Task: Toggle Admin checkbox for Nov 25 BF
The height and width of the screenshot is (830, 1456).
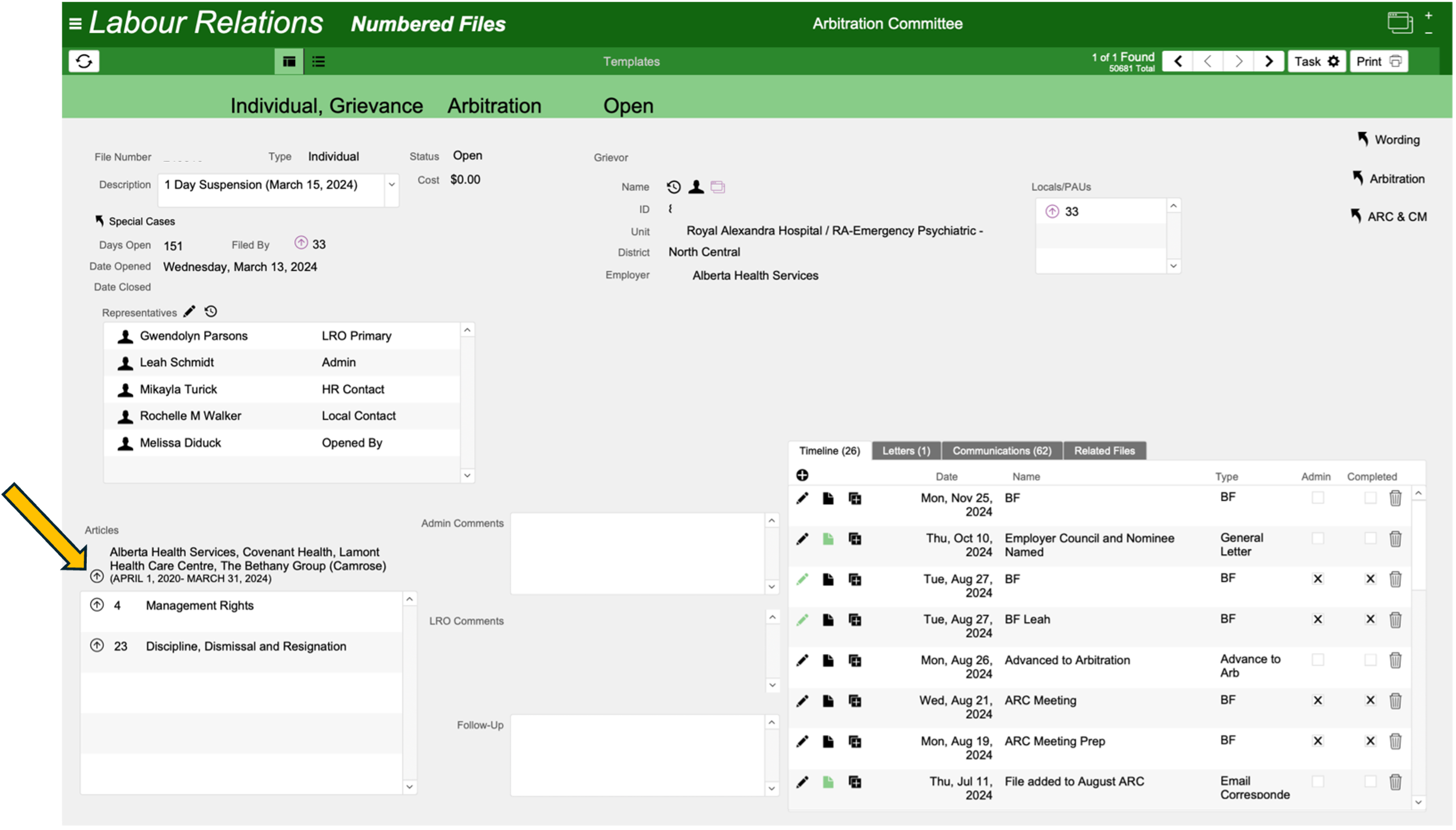Action: tap(1318, 497)
